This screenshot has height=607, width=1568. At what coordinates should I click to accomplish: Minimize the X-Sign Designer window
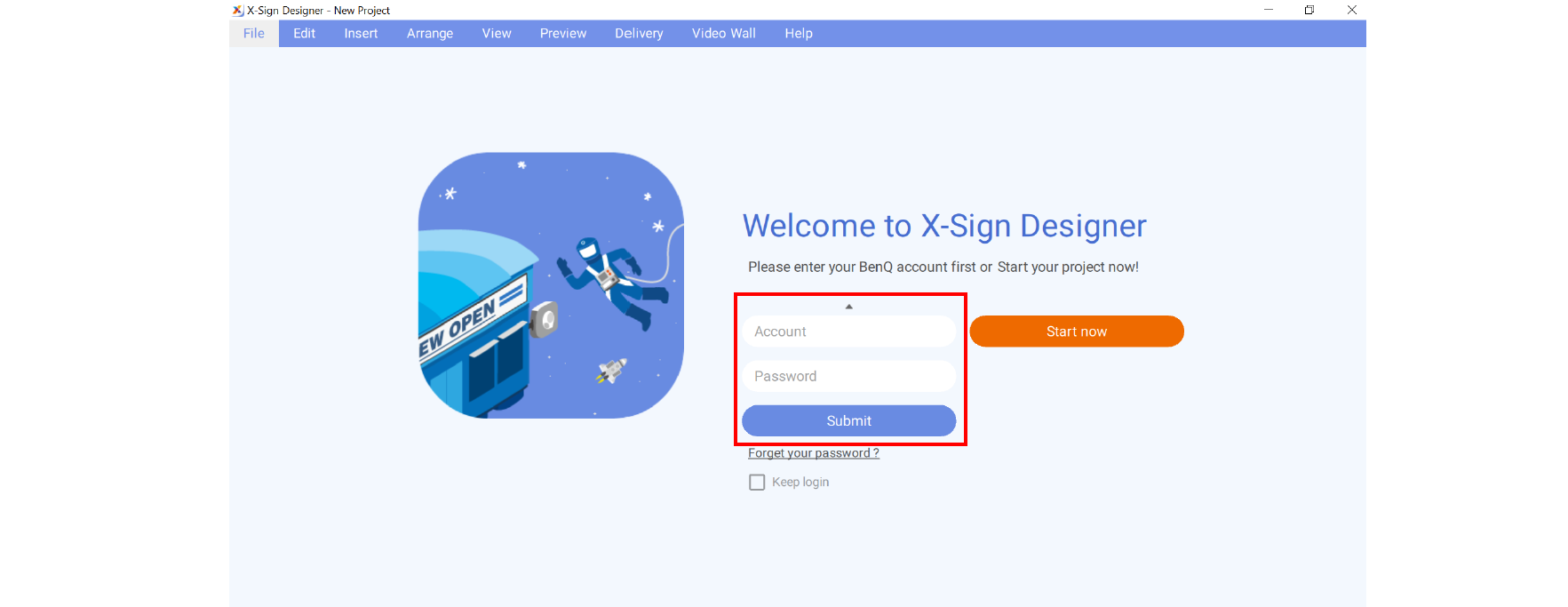[x=1269, y=10]
